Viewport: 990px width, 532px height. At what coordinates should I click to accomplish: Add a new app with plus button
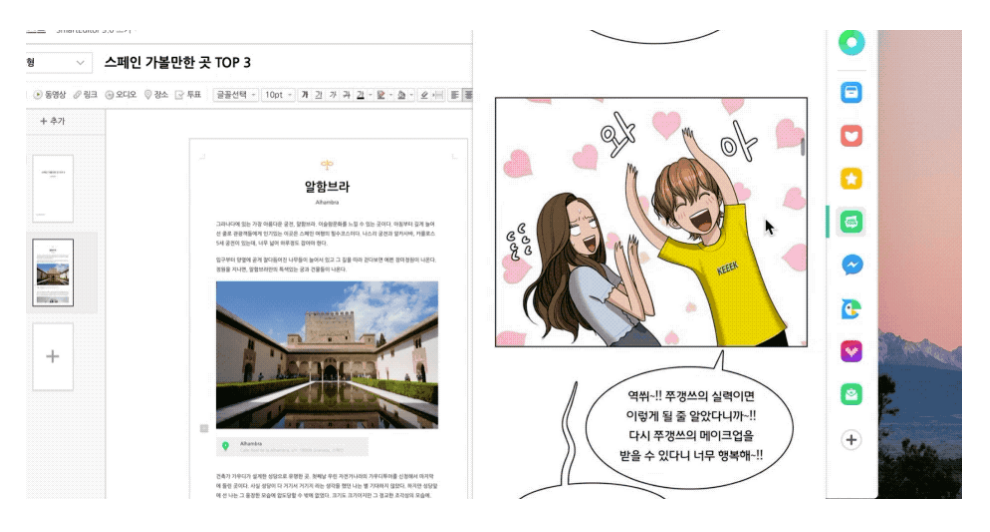(x=851, y=440)
